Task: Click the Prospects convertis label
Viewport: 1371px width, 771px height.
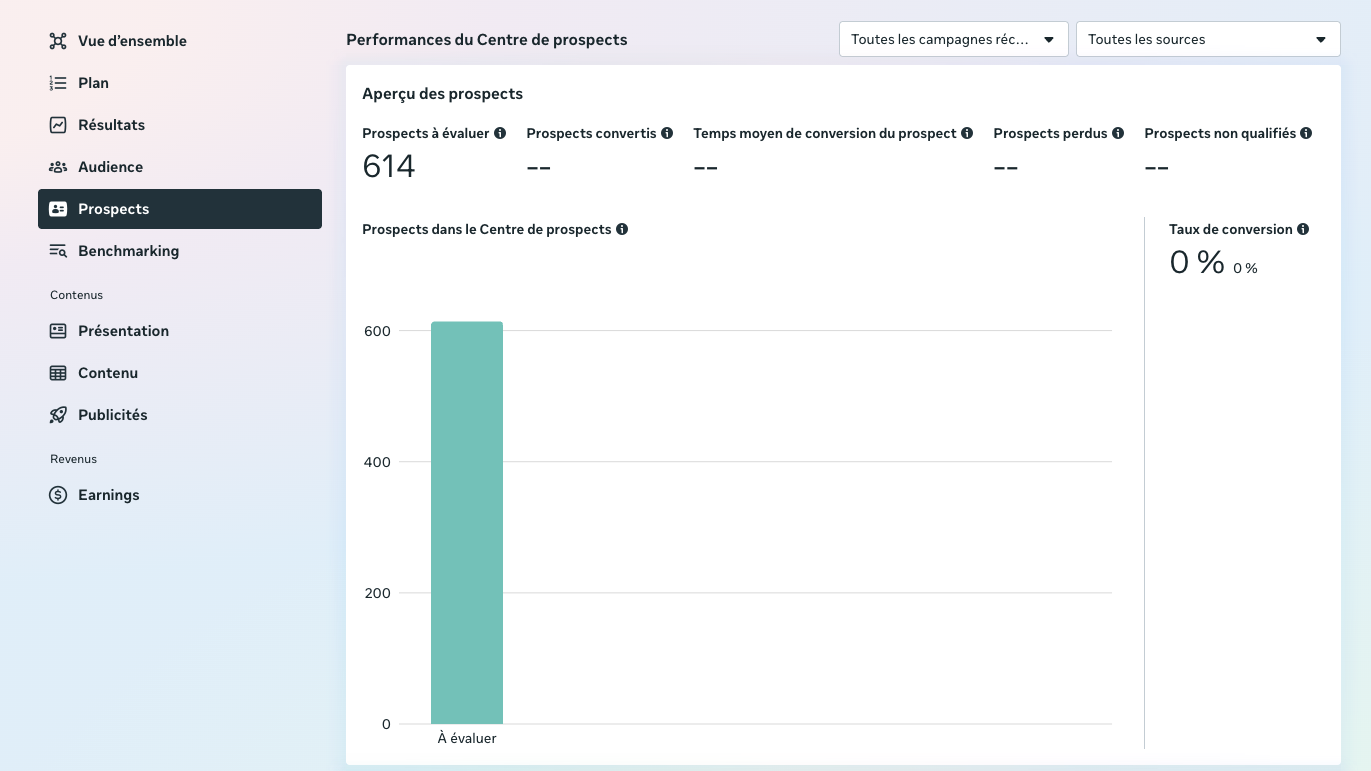Action: pos(592,133)
